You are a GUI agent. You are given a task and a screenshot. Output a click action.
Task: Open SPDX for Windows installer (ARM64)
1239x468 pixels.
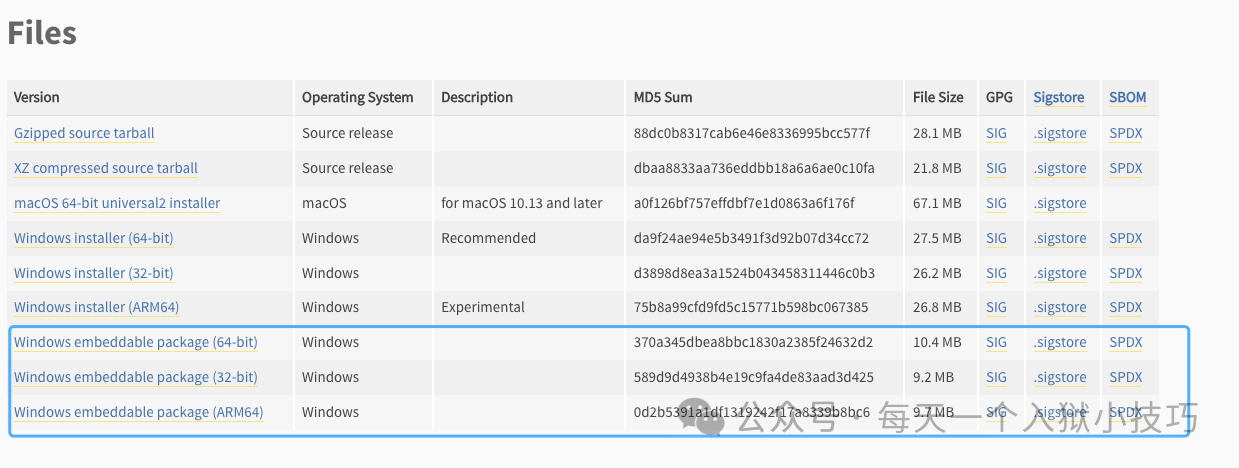pyautogui.click(x=1125, y=307)
